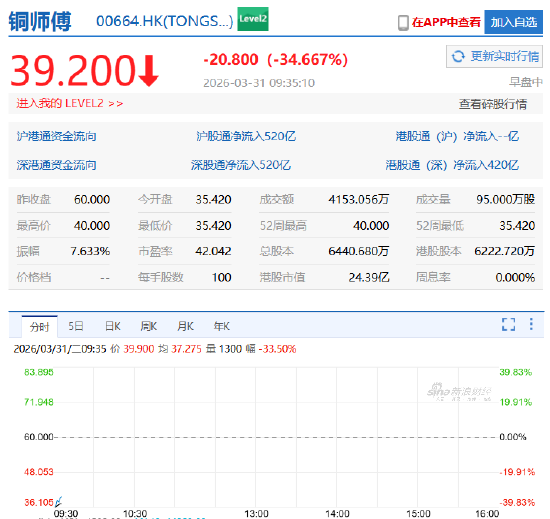This screenshot has height=519, width=550.
Task: Click chart info 均 37.275
Action: 180,349
